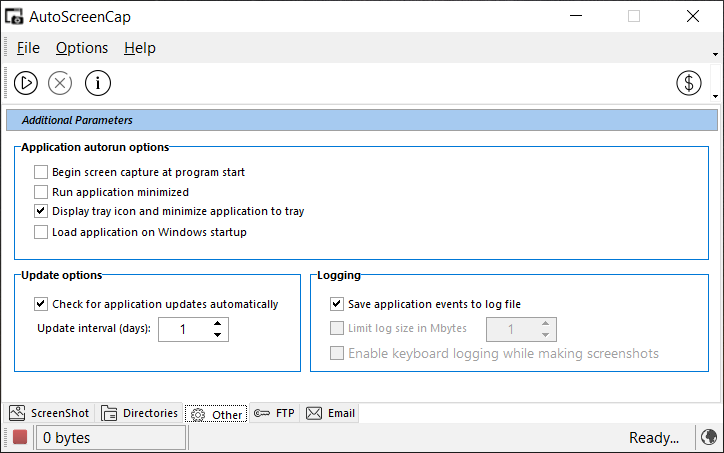Image resolution: width=724 pixels, height=453 pixels.
Task: Open the Email envelope tab
Action: click(x=331, y=413)
